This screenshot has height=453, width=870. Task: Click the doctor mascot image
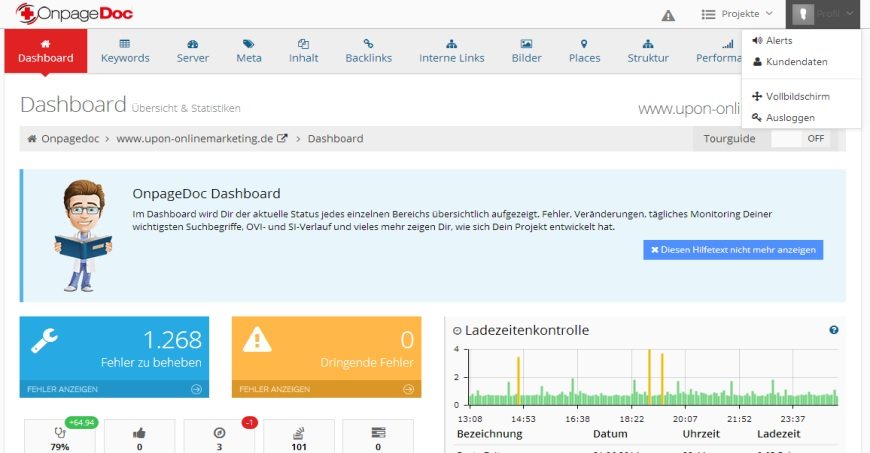click(83, 235)
